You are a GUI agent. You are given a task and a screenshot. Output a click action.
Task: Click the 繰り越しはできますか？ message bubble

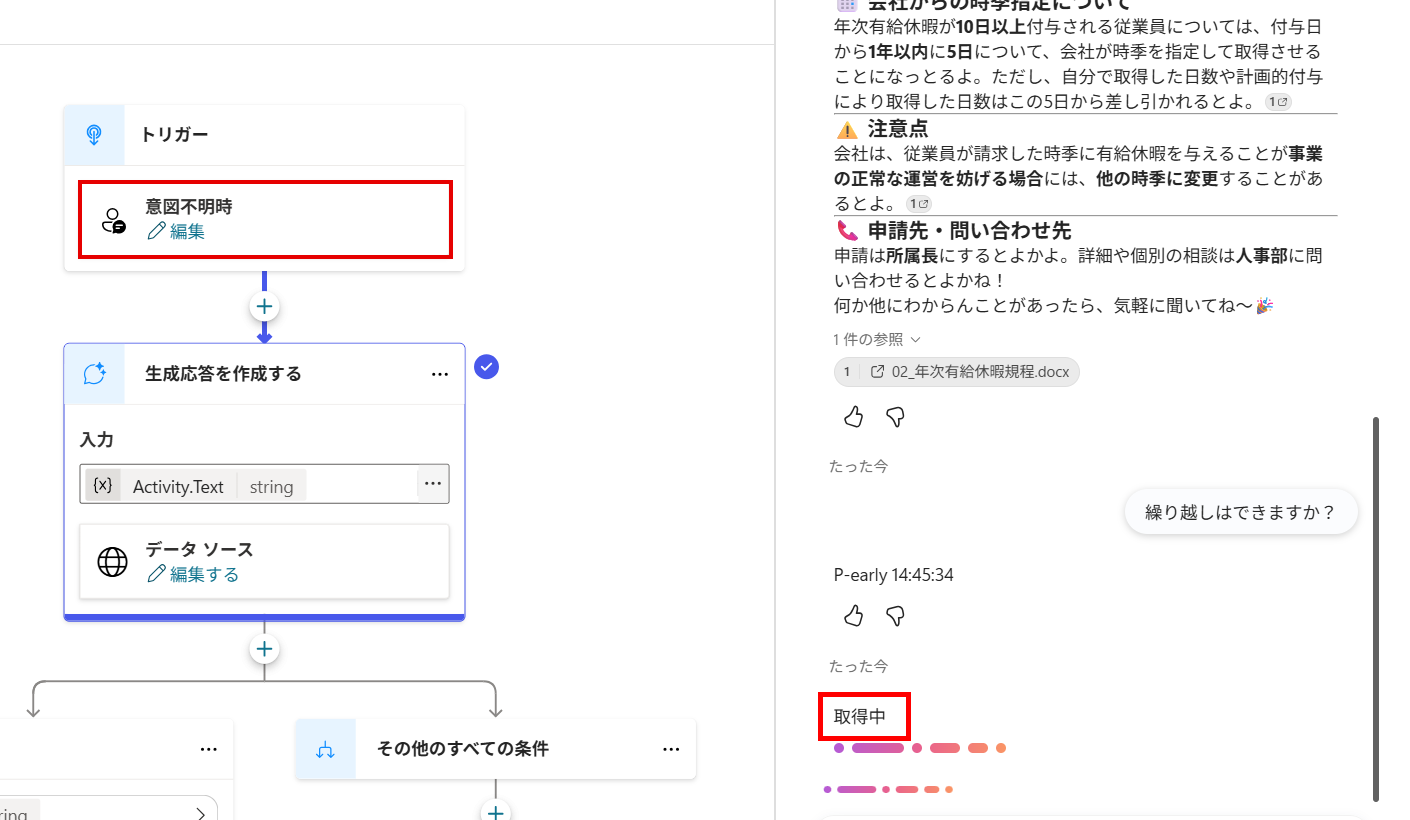pos(1240,513)
